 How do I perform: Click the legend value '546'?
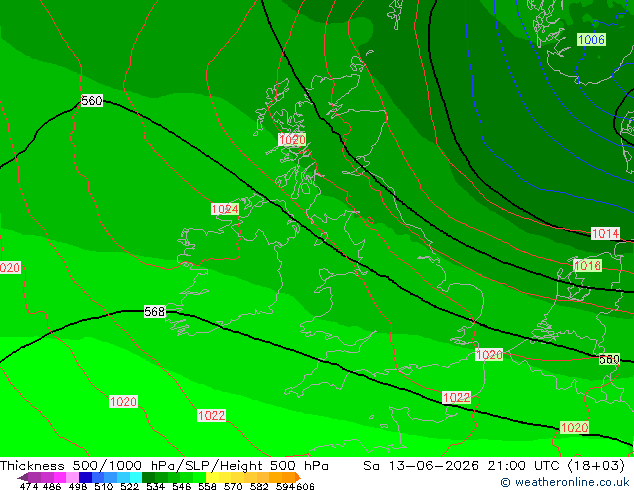(182, 486)
